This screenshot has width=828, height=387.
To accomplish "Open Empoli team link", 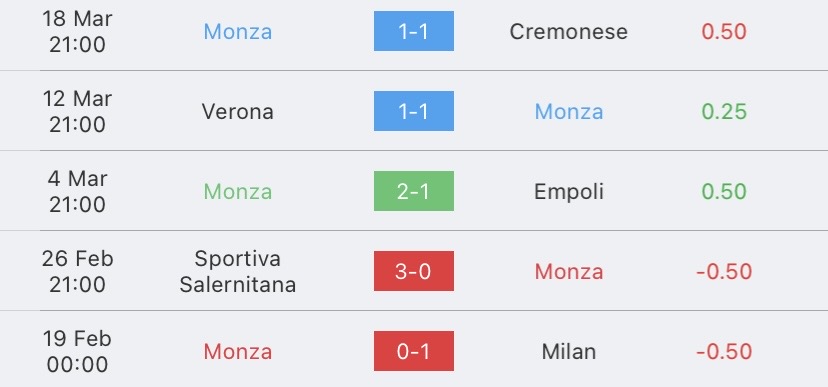I will 569,192.
